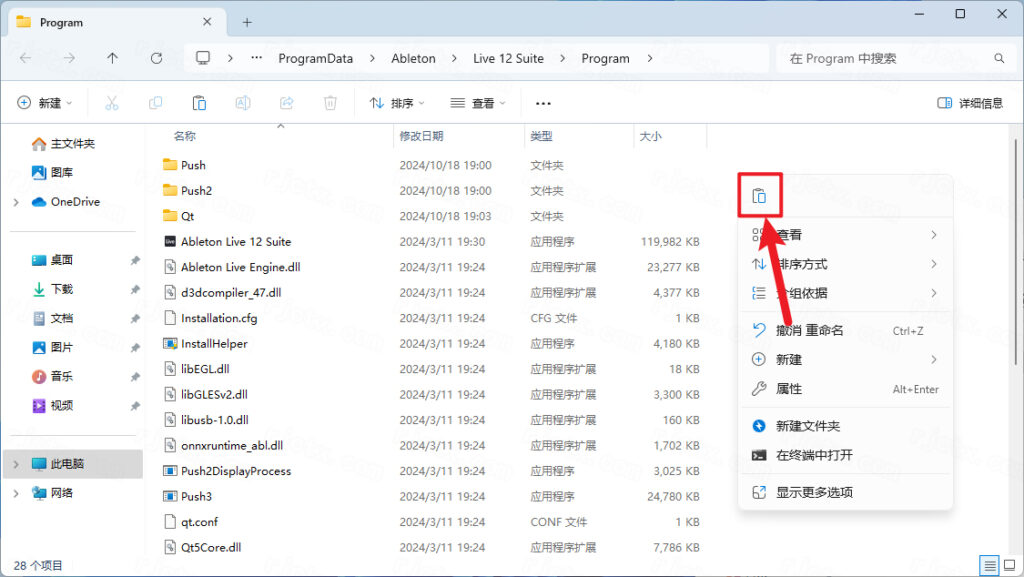The image size is (1024, 577).
Task: Expand the 此电脑 tree node
Action: coord(16,464)
